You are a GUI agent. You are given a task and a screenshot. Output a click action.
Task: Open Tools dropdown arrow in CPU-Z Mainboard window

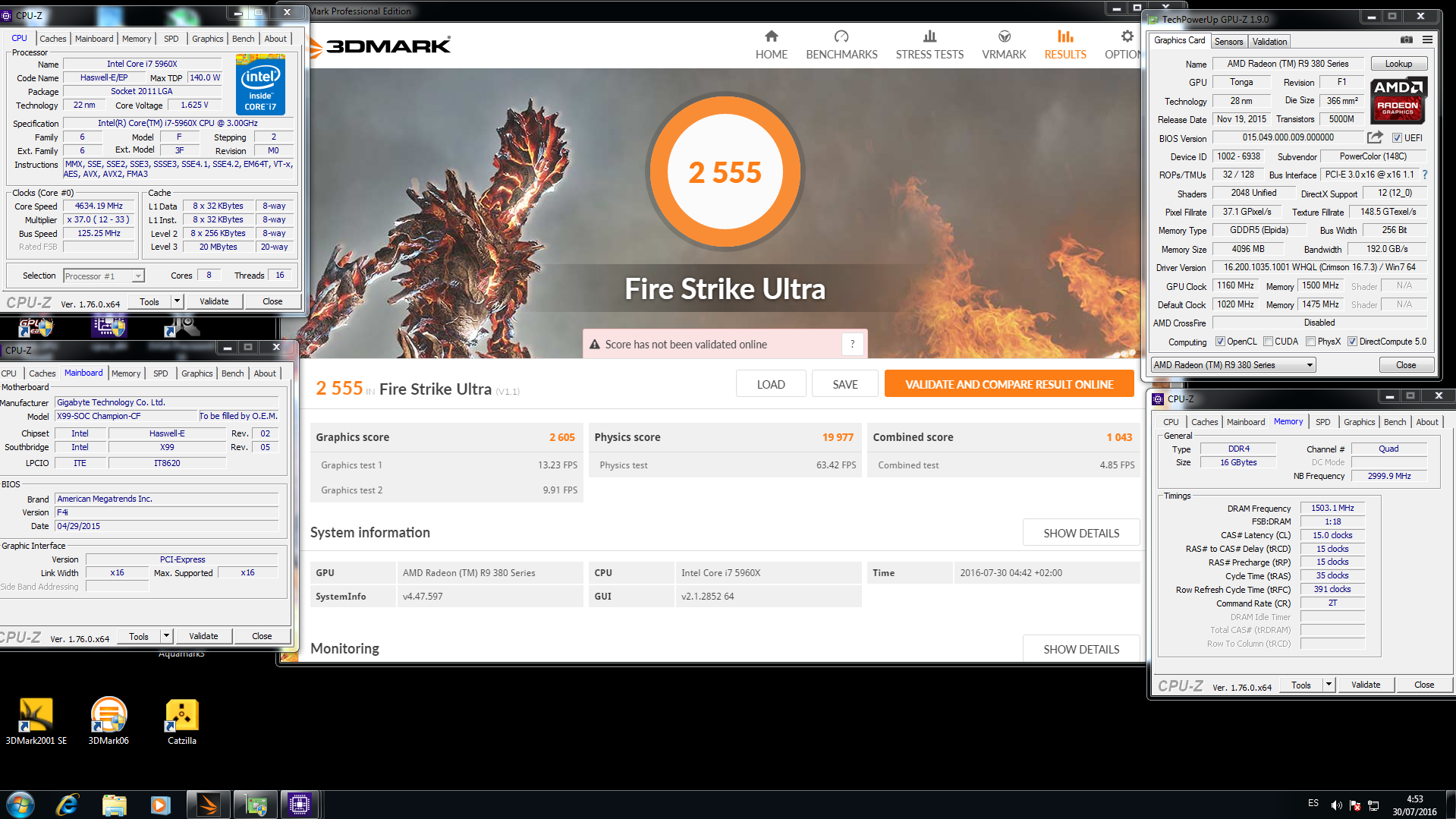tap(166, 636)
